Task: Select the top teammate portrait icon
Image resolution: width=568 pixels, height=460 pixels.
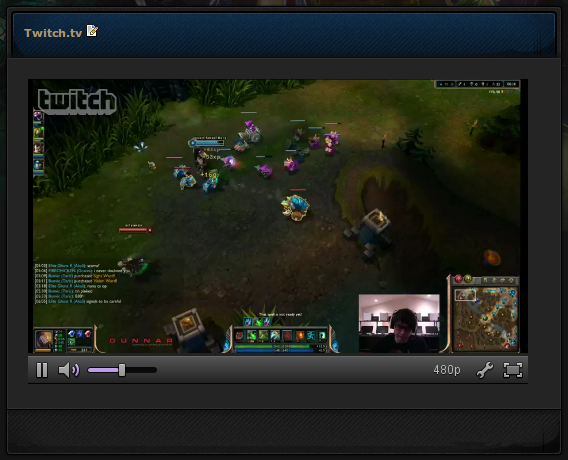Action: [38, 117]
